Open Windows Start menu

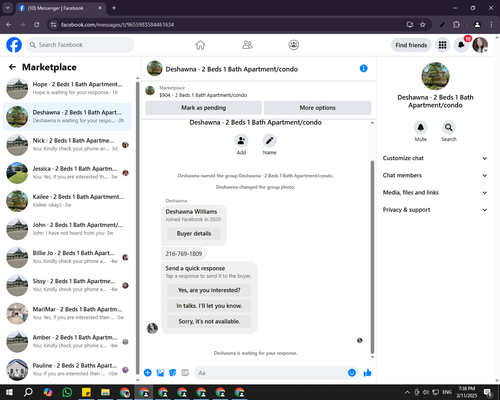click(9, 392)
